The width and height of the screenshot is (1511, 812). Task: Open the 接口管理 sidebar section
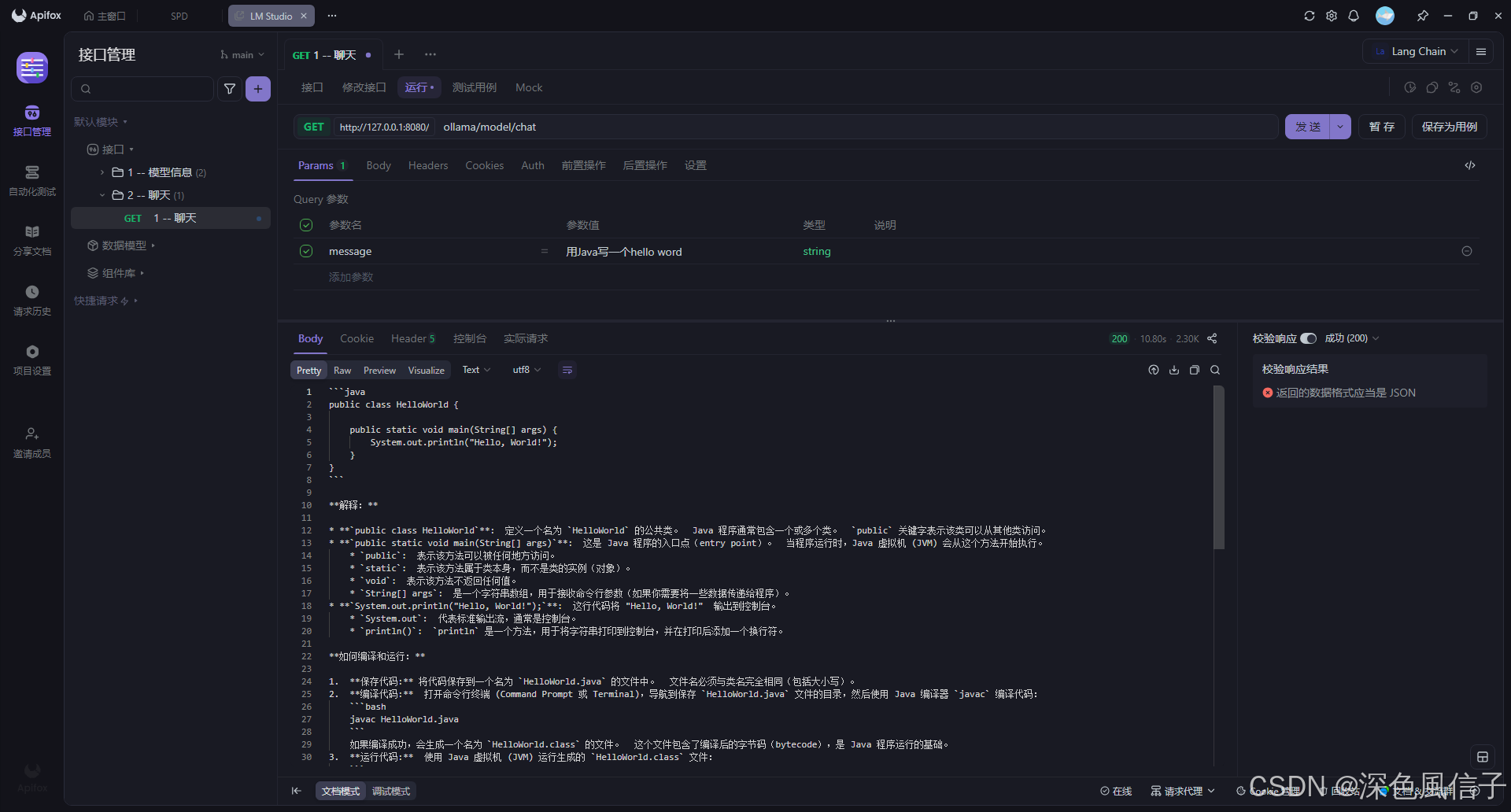tap(32, 120)
